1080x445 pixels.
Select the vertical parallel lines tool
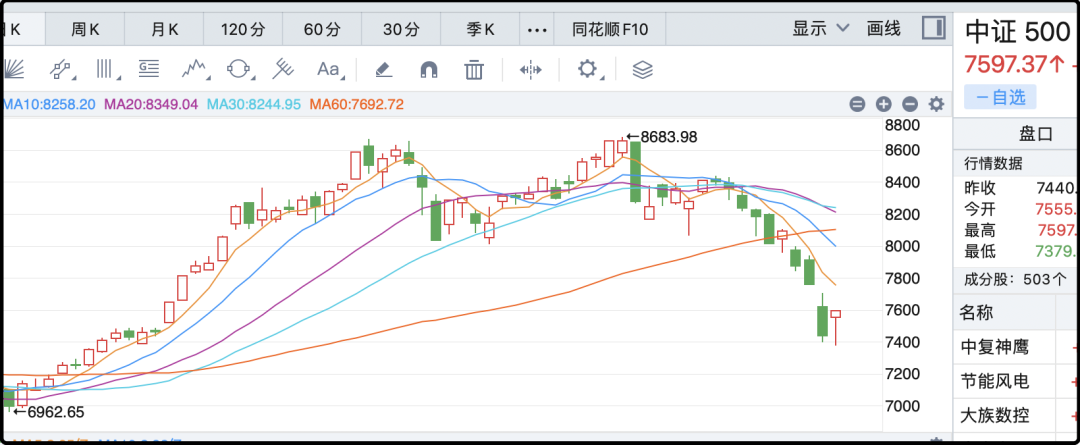click(x=105, y=69)
